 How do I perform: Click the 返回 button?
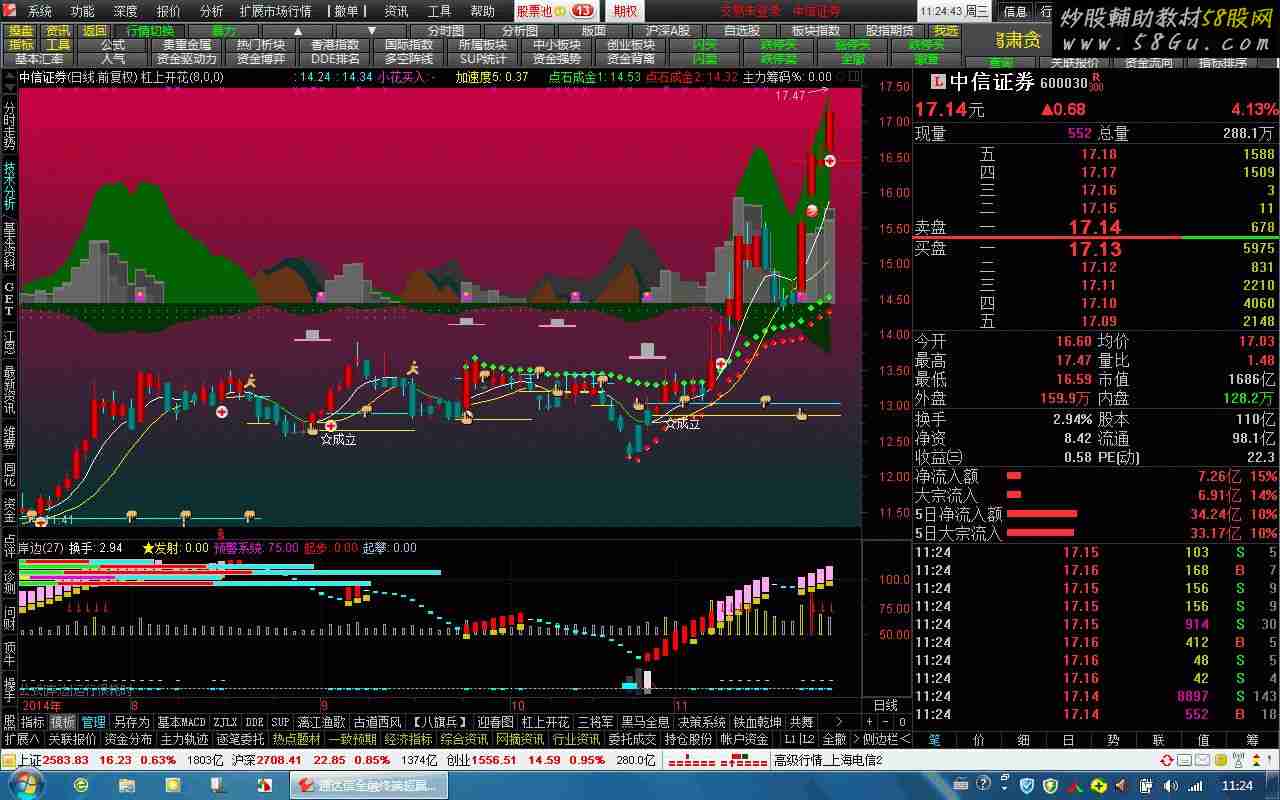click(x=95, y=31)
